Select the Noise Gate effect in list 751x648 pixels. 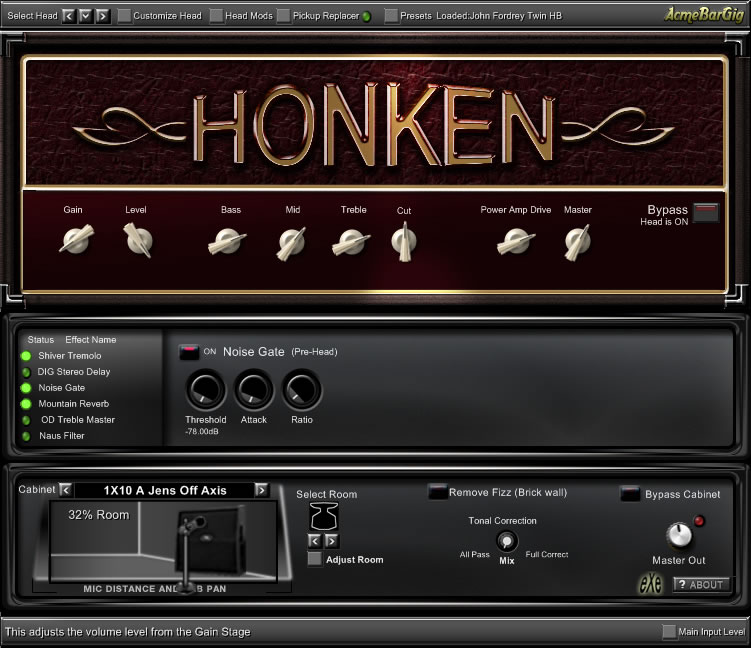point(62,388)
